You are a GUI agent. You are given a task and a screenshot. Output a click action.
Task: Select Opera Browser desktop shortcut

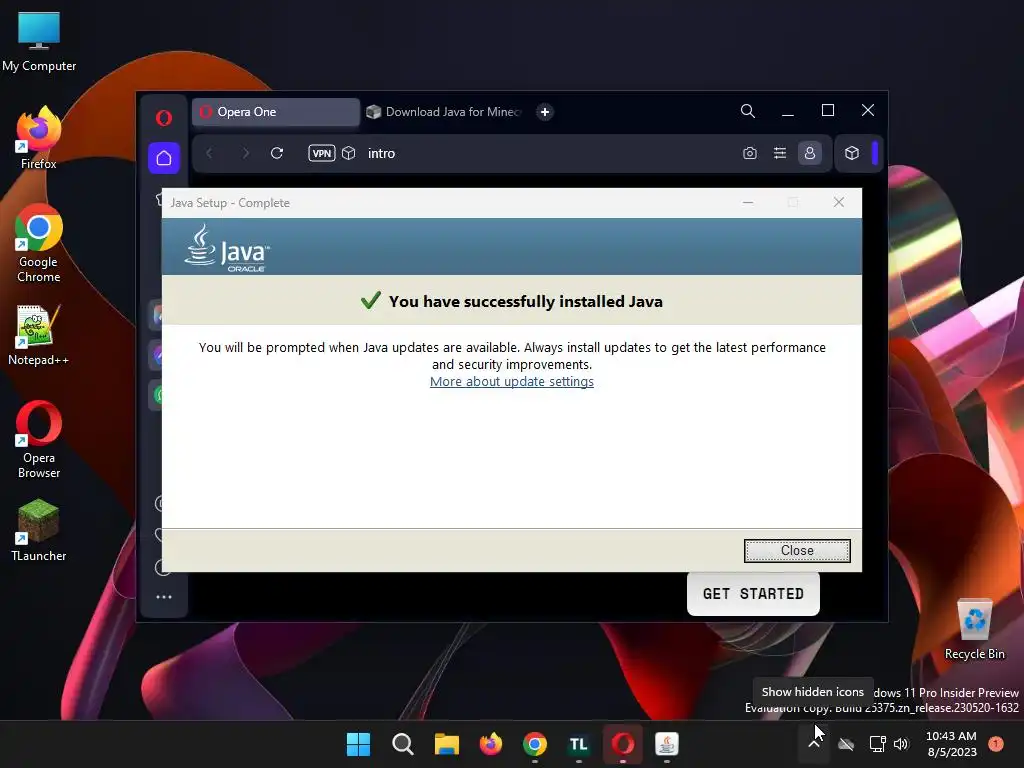39,440
